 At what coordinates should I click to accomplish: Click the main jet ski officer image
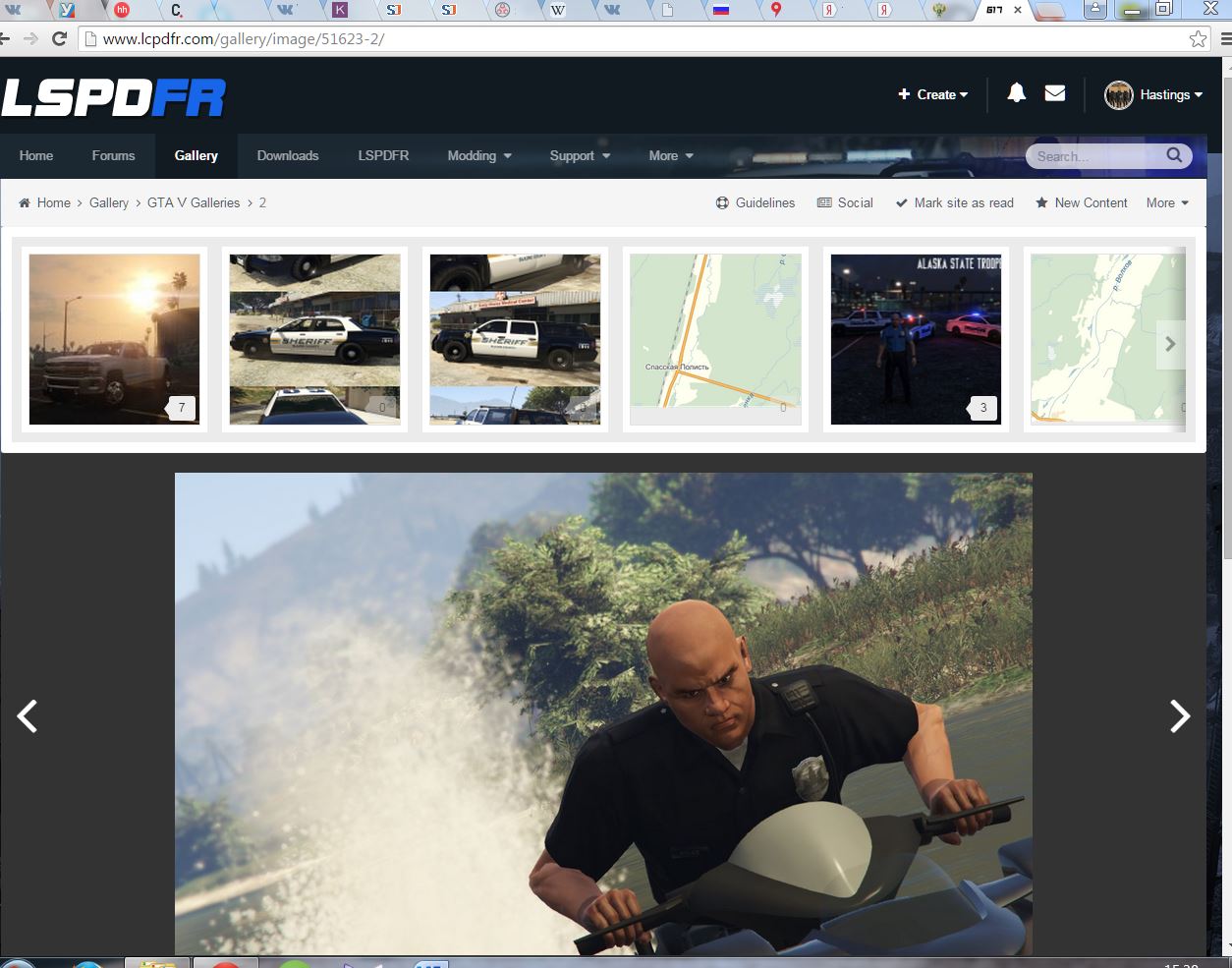(x=603, y=714)
